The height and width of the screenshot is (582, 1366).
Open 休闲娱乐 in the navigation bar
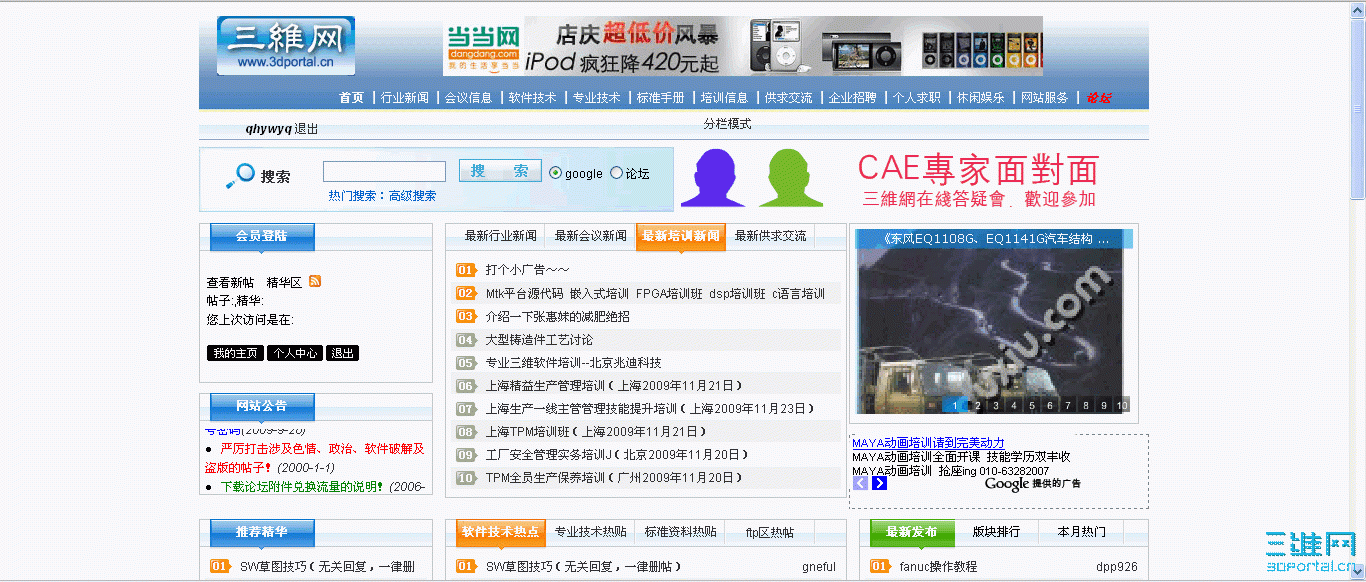tap(982, 97)
